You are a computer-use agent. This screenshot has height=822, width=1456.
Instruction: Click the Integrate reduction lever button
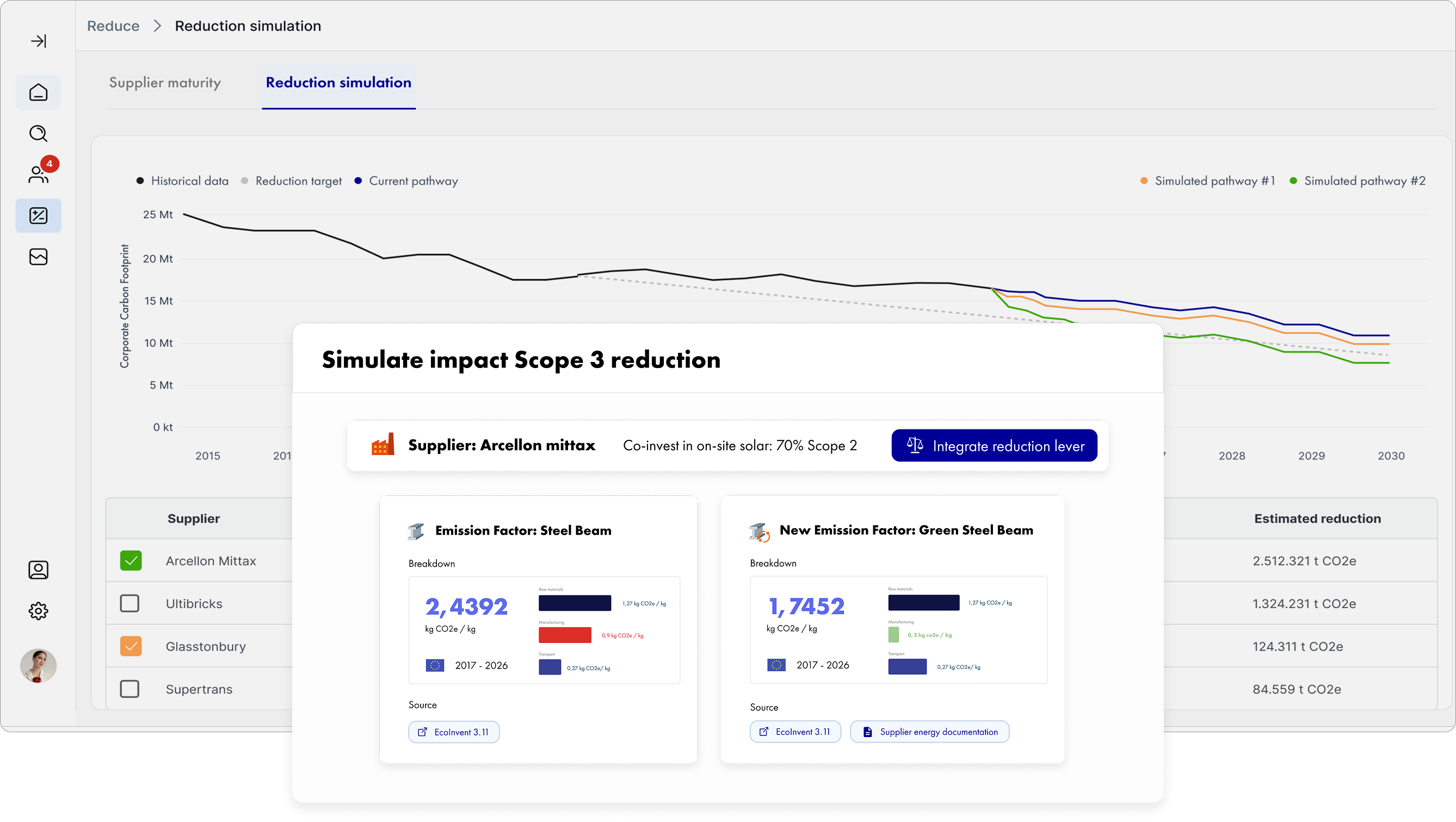point(994,445)
